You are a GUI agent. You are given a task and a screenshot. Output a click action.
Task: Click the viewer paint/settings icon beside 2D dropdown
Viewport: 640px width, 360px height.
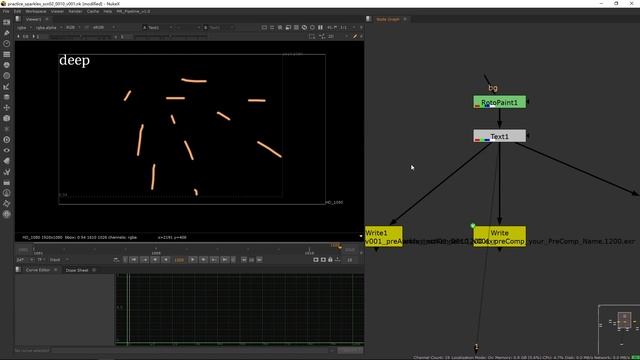(355, 36)
